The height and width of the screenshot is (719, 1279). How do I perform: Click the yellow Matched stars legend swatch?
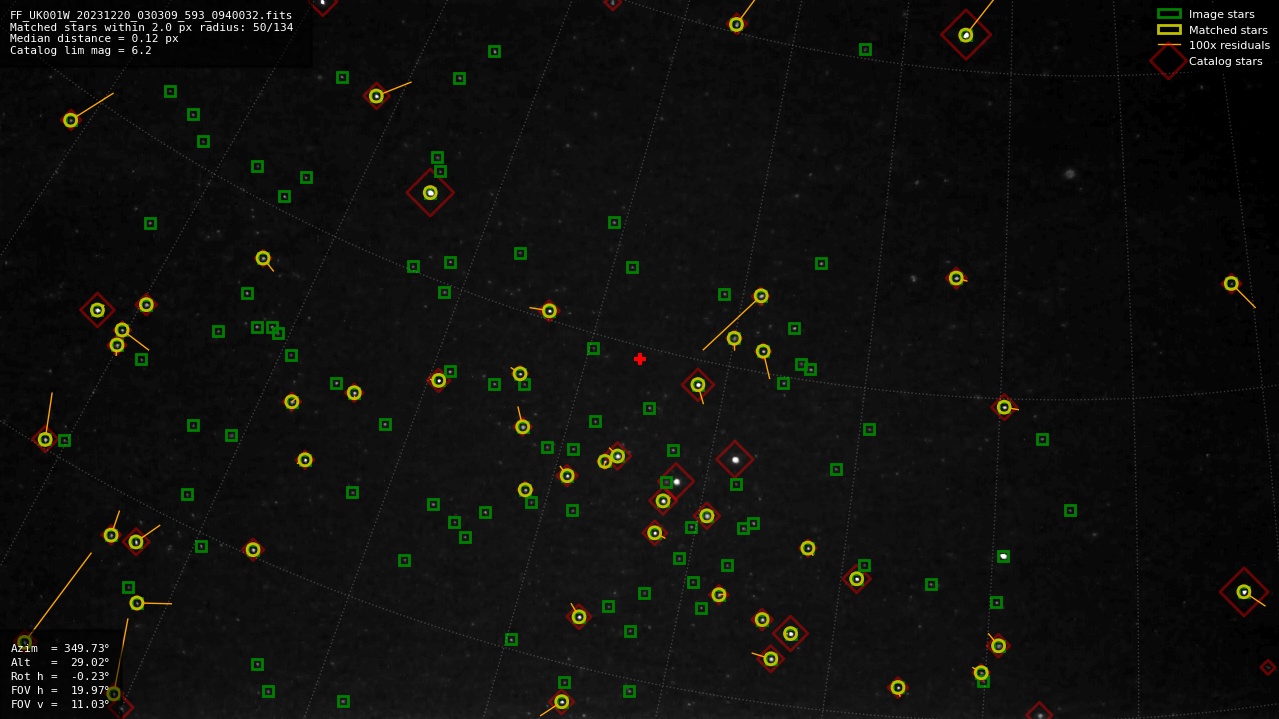click(1169, 30)
